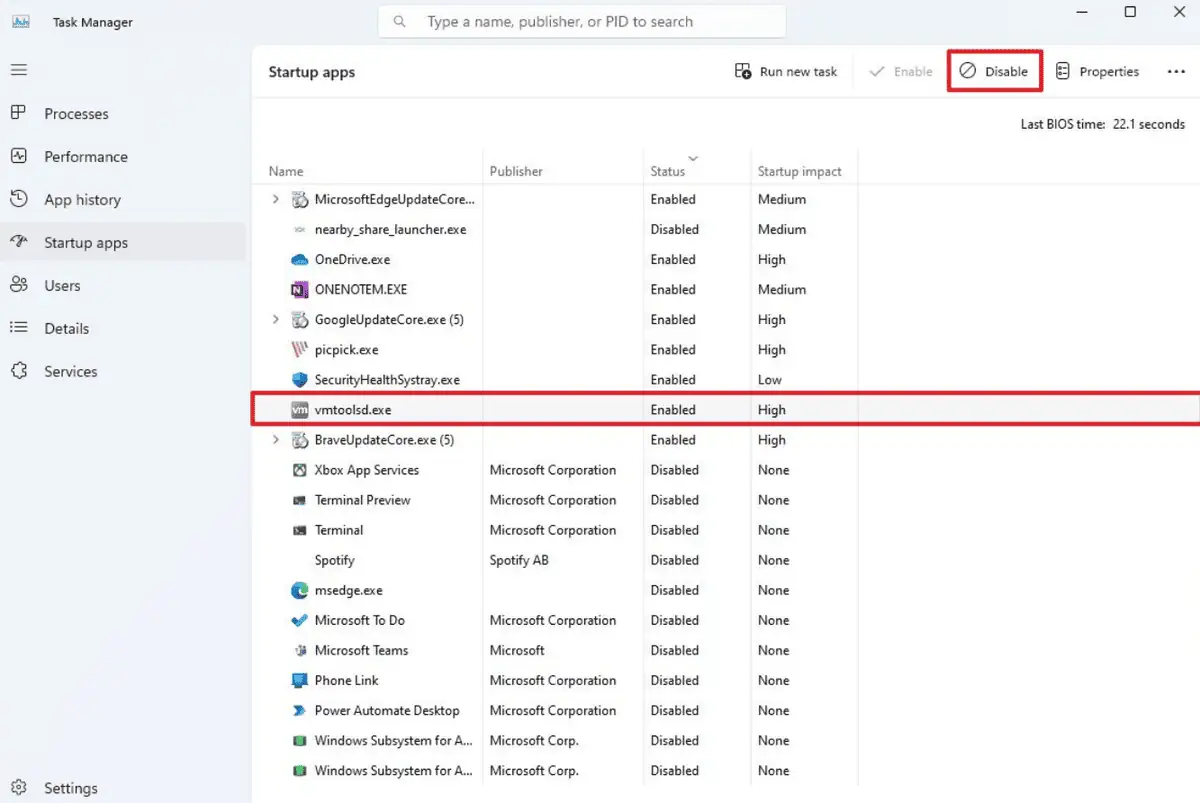Expand the GoogleUpdateCore.exe group
The image size is (1200, 803).
click(x=276, y=320)
